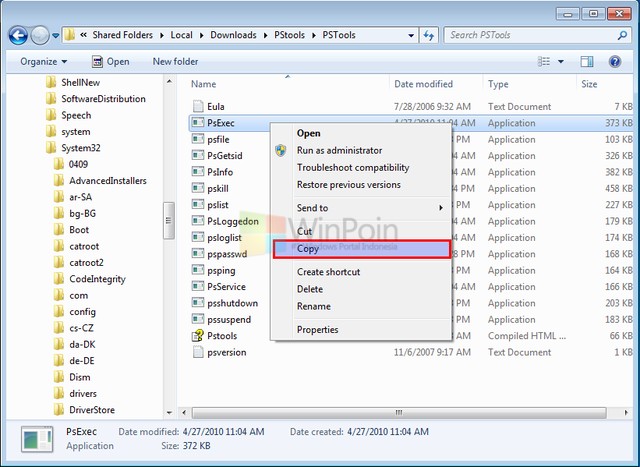Screen dimensions: 640x467
Task: Select Cut in the context menu
Action: pyautogui.click(x=362, y=231)
